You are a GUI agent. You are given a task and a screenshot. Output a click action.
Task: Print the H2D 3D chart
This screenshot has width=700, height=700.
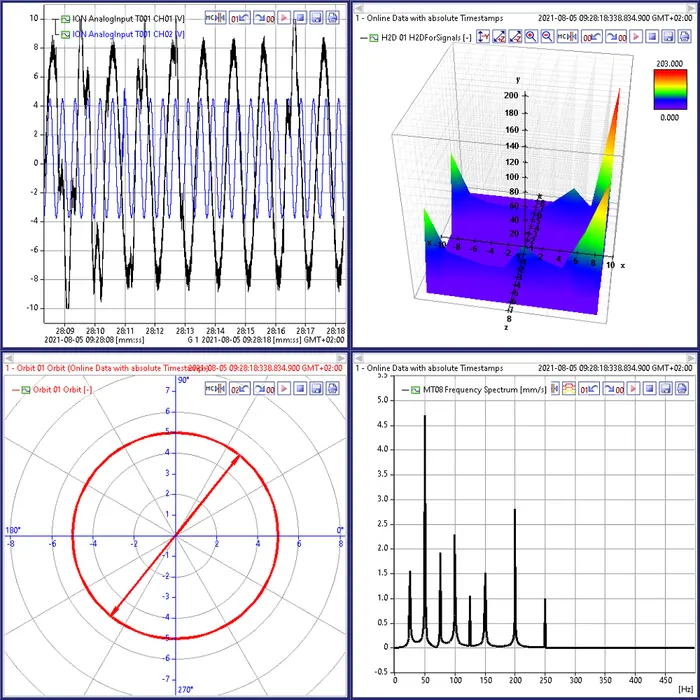685,37
